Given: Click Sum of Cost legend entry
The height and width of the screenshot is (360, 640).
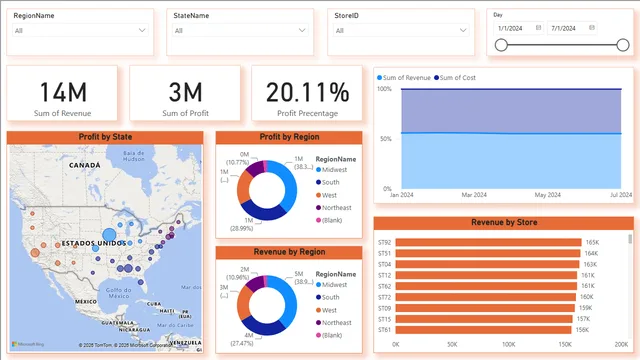Looking at the screenshot, I should (x=455, y=78).
